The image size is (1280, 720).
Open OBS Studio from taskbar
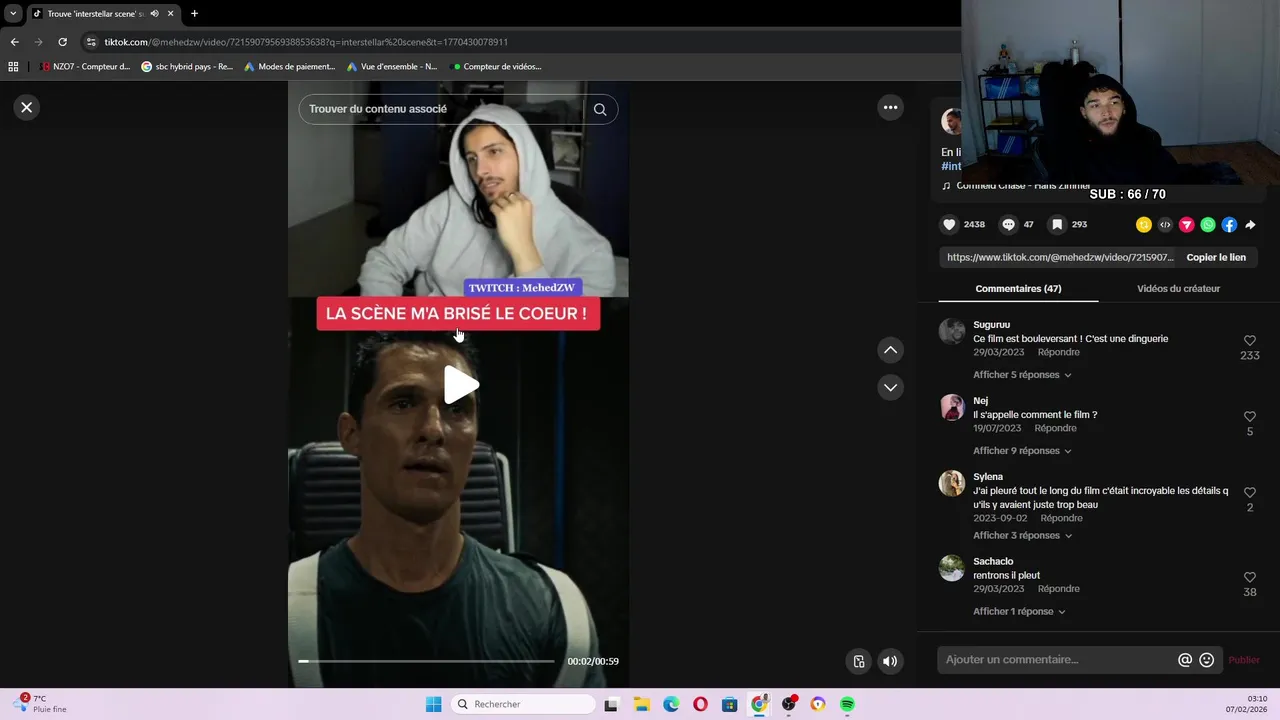[x=789, y=704]
